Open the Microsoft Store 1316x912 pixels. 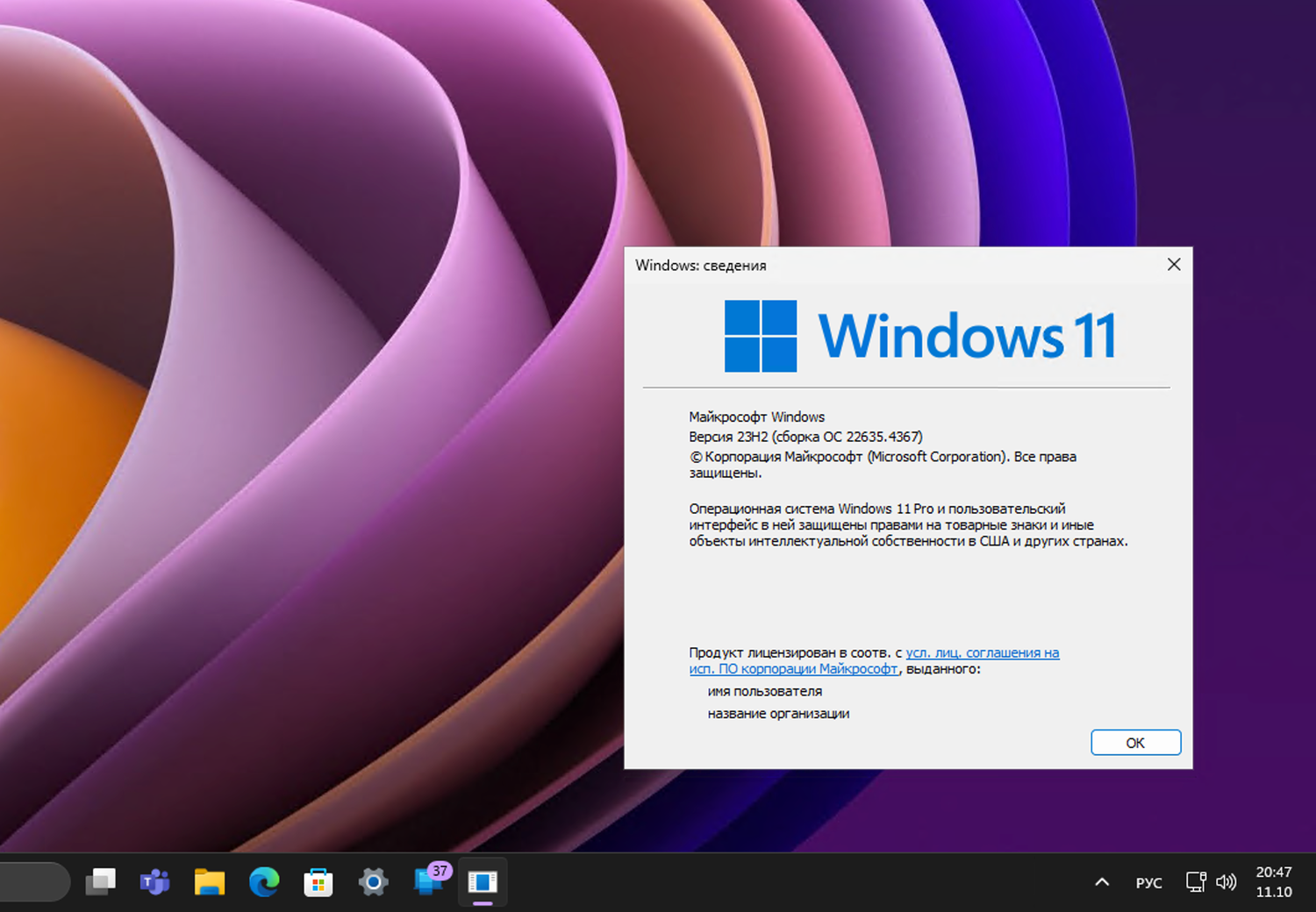pos(318,882)
